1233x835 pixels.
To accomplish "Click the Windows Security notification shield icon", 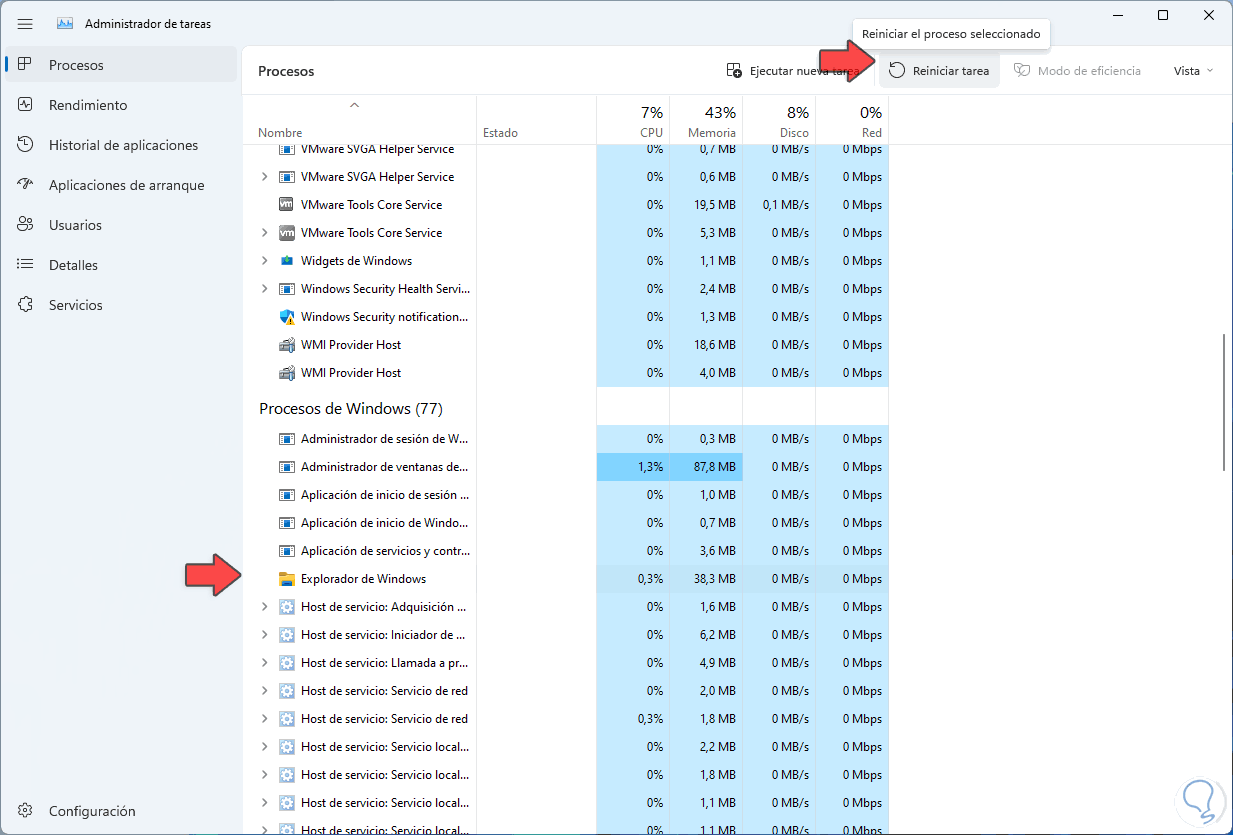I will pos(286,317).
